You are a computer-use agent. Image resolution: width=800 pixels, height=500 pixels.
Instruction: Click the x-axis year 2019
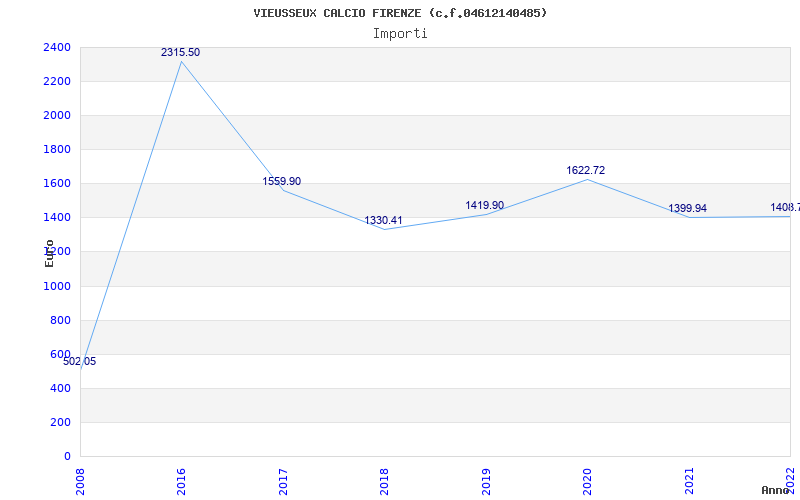click(486, 482)
